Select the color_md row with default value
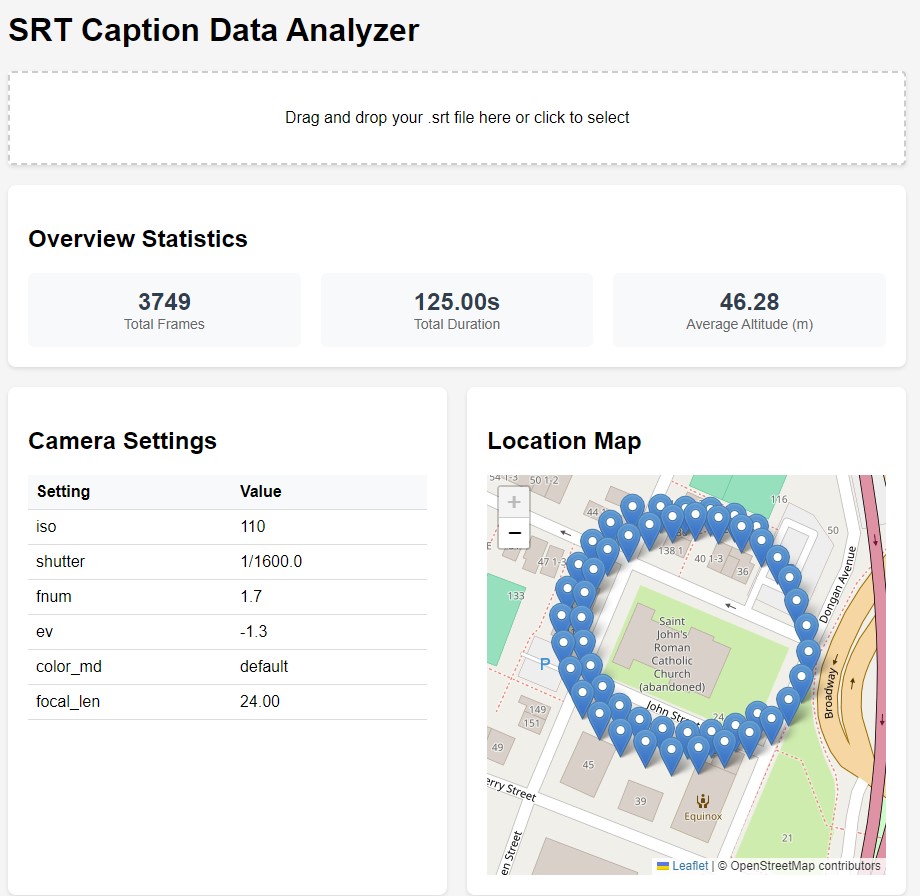 tap(227, 667)
